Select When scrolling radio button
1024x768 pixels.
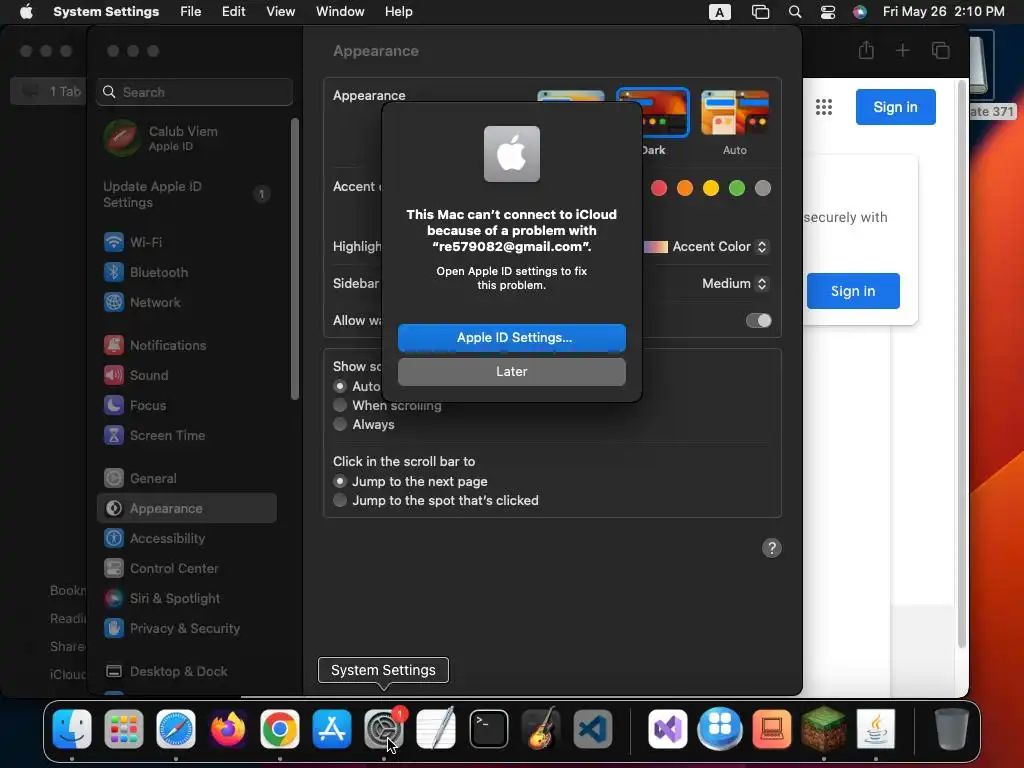[340, 406]
